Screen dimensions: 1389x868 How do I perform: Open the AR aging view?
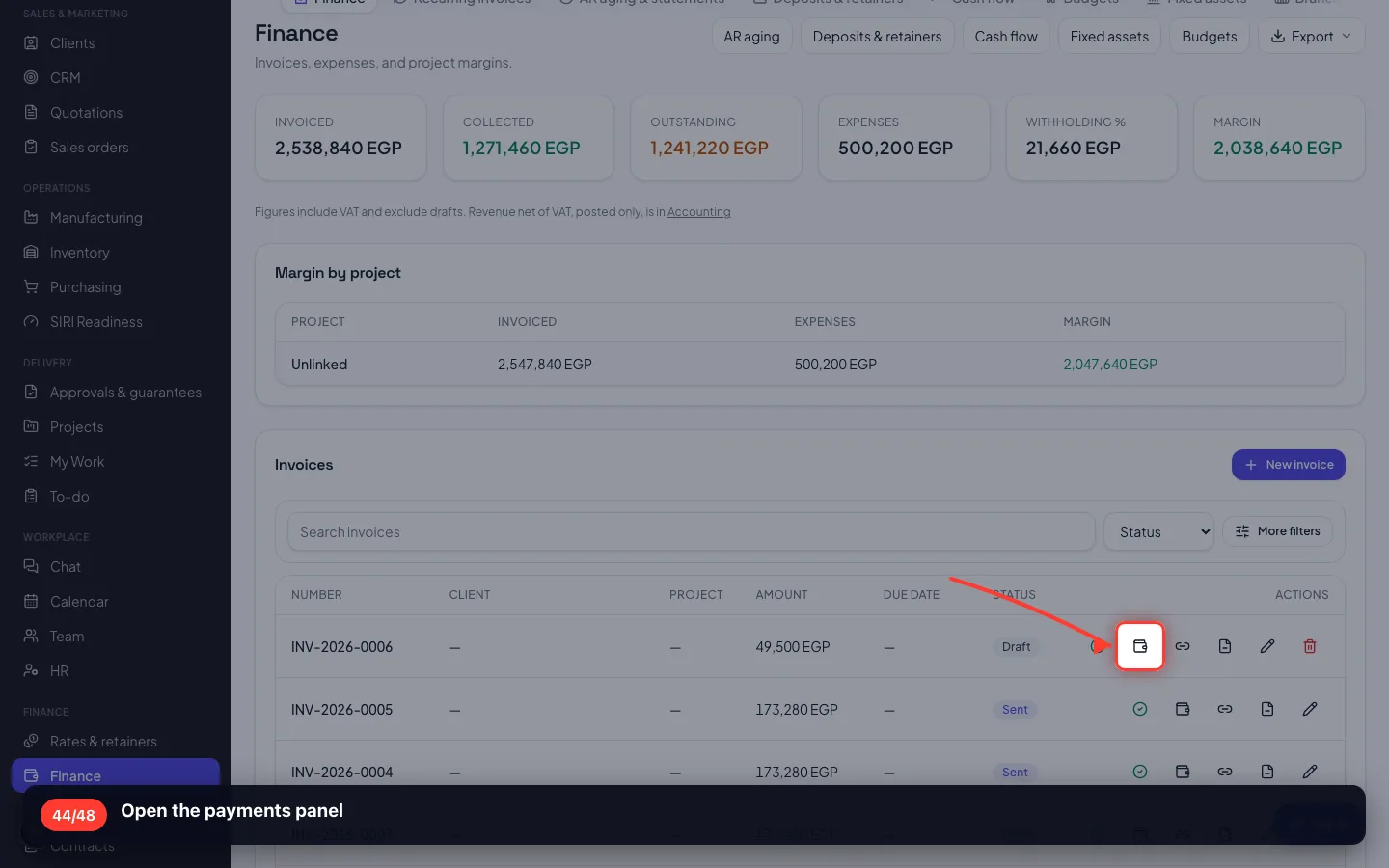pyautogui.click(x=751, y=37)
